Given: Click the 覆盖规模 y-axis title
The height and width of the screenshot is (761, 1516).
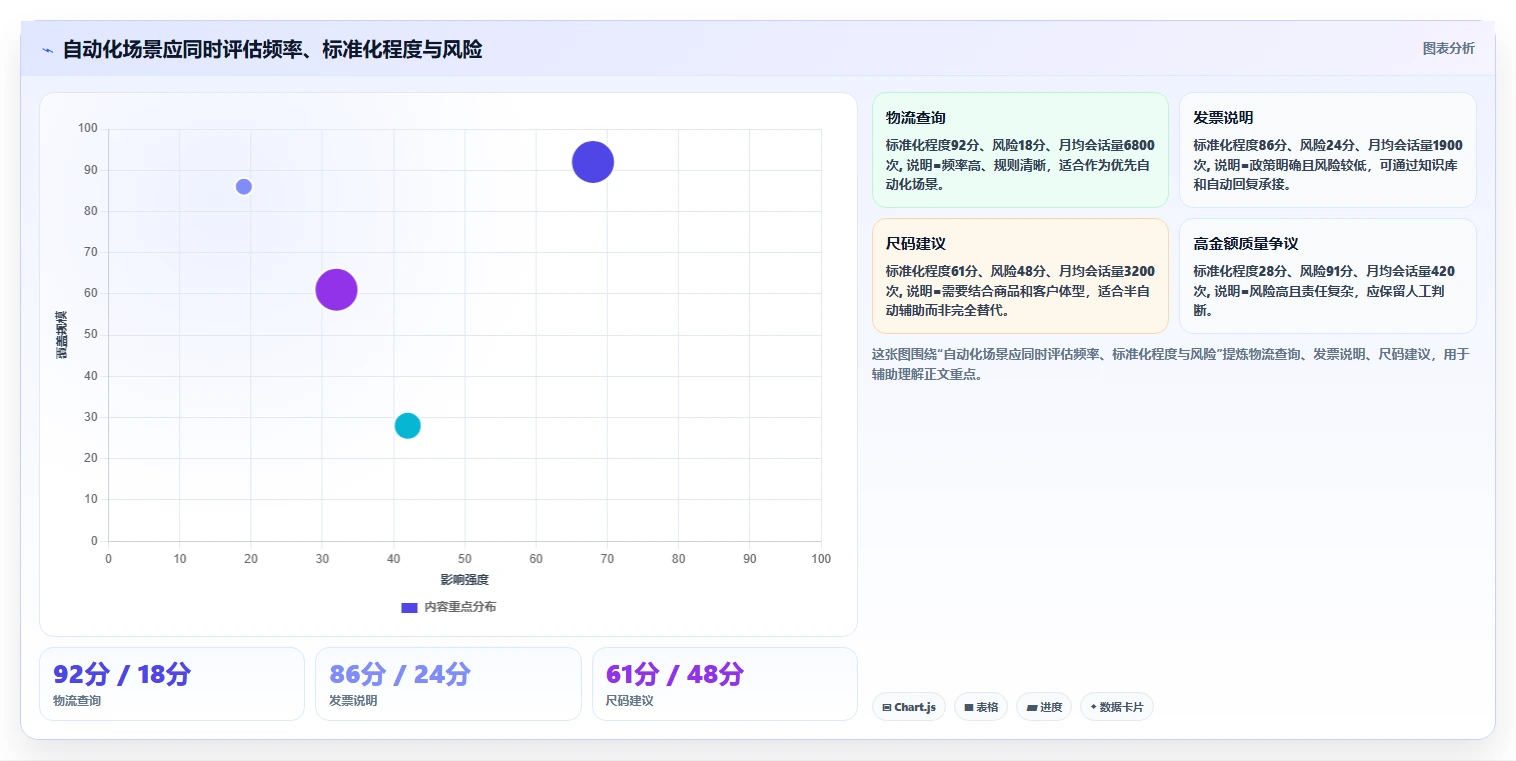Looking at the screenshot, I should coord(61,335).
